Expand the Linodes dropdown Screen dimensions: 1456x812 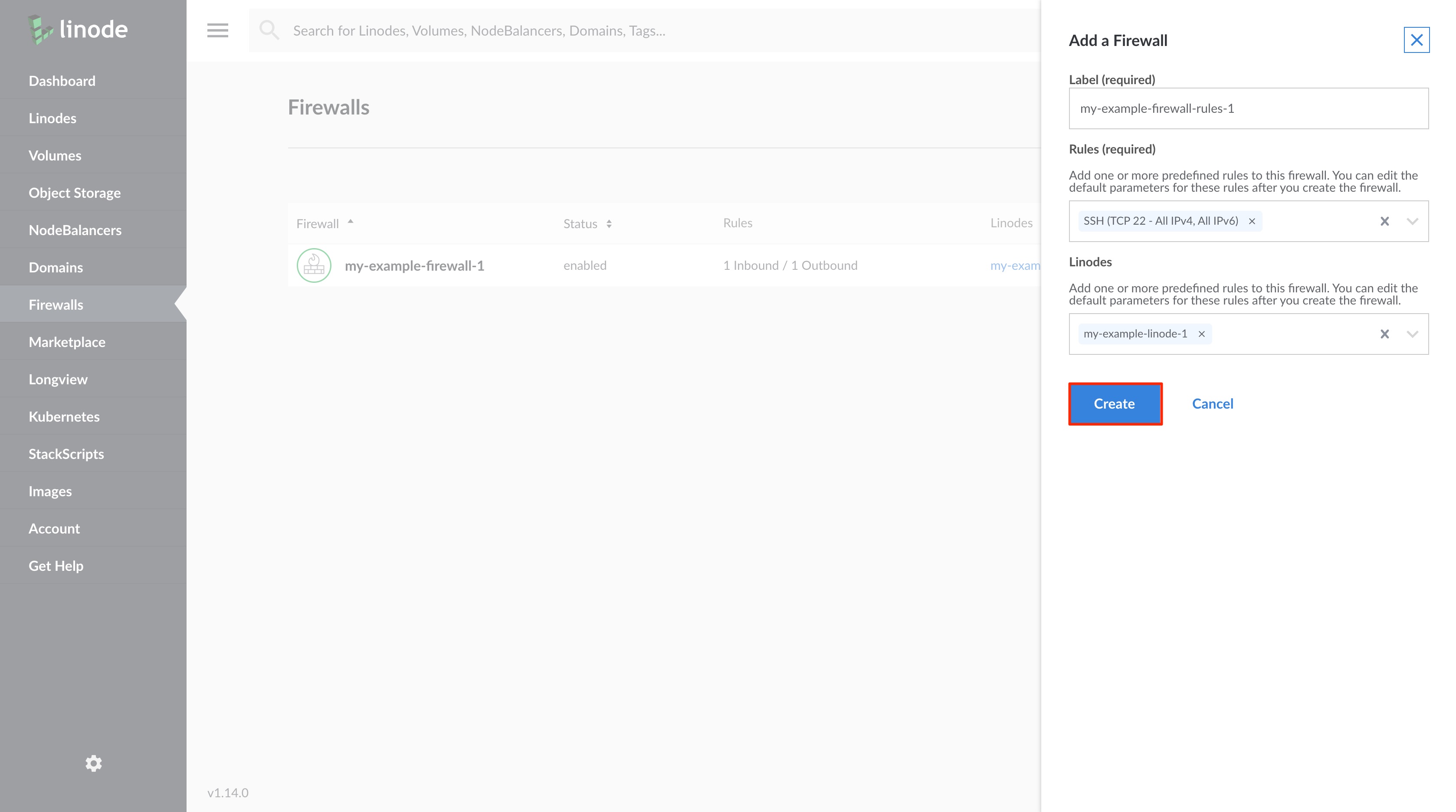point(1412,334)
